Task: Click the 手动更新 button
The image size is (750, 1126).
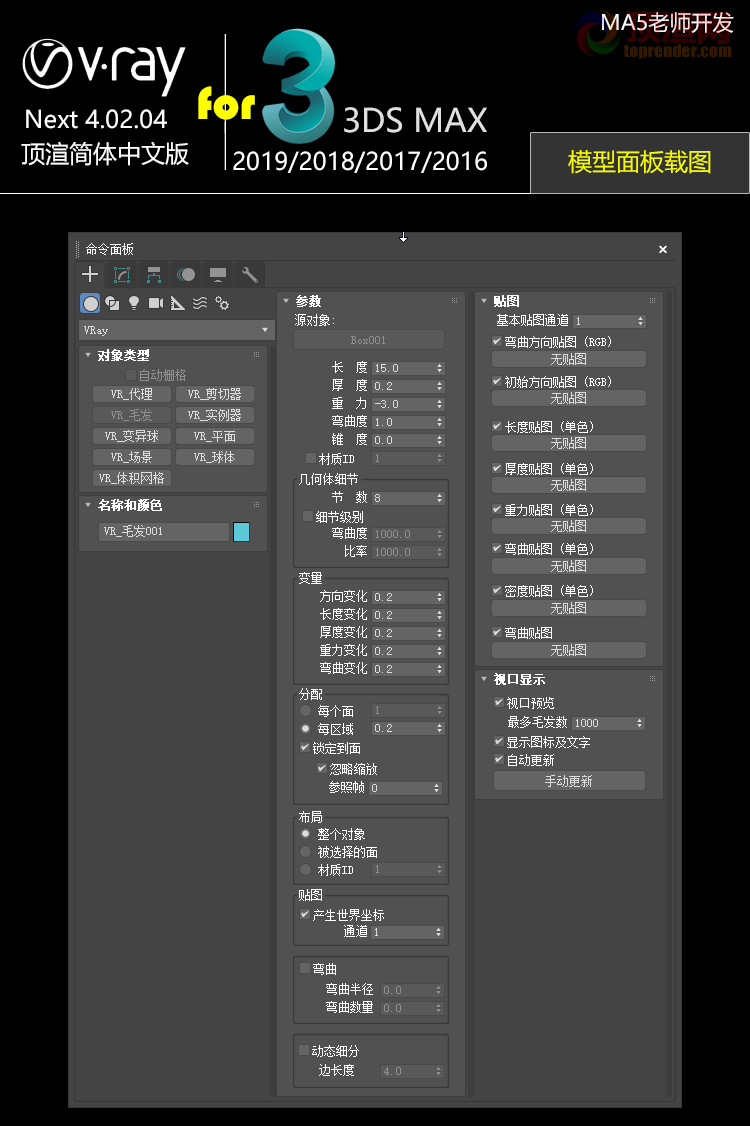Action: [569, 781]
